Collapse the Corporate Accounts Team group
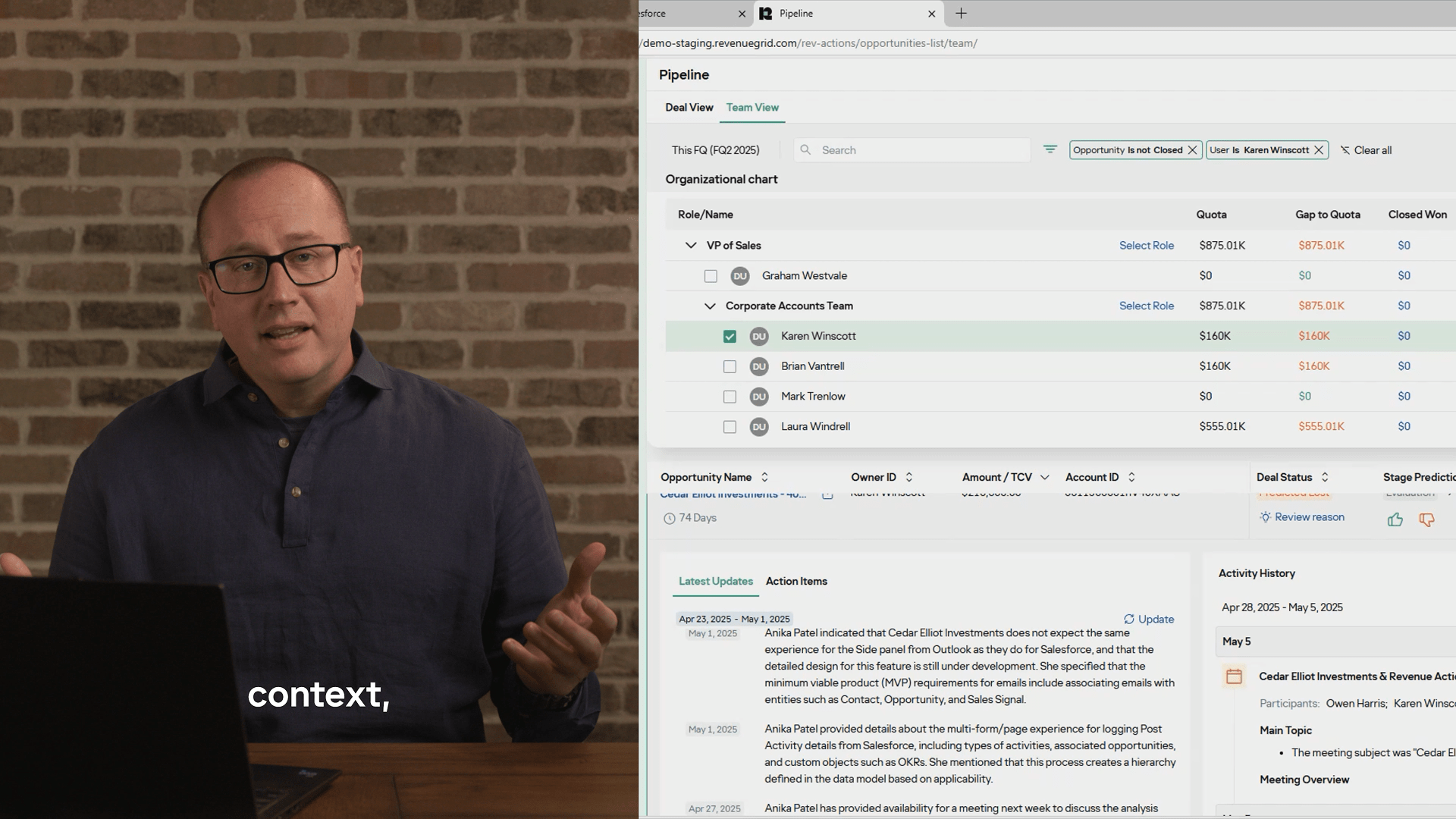The image size is (1456, 819). pos(710,306)
